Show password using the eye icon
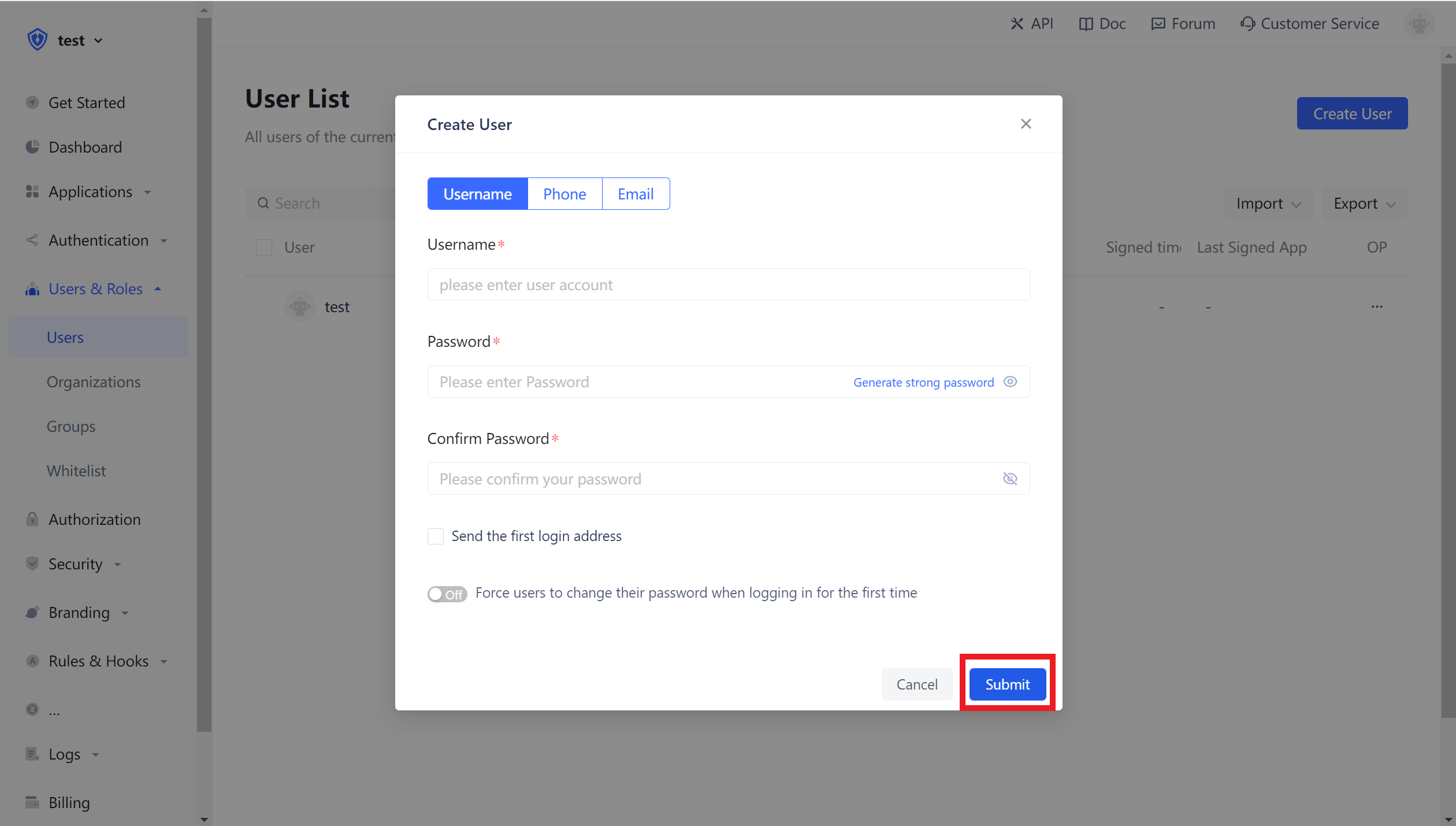The height and width of the screenshot is (826, 1456). pos(1010,381)
